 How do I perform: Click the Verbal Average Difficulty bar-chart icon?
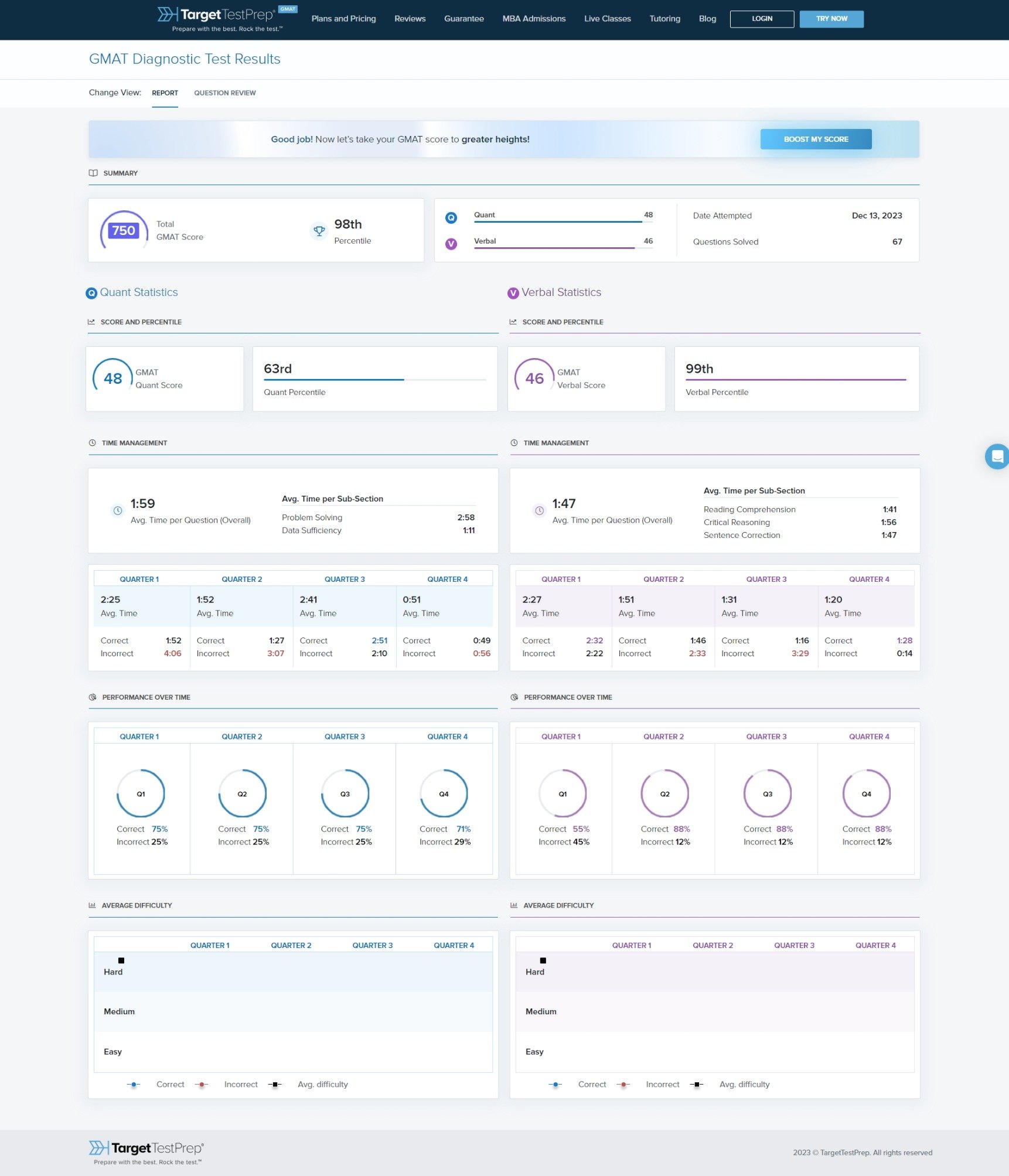[514, 905]
